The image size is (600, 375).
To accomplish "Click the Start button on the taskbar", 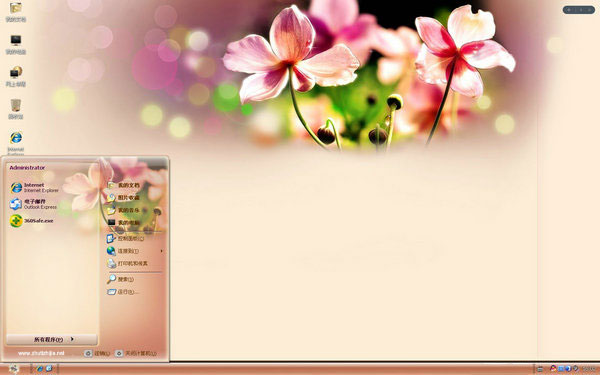I will (13, 369).
